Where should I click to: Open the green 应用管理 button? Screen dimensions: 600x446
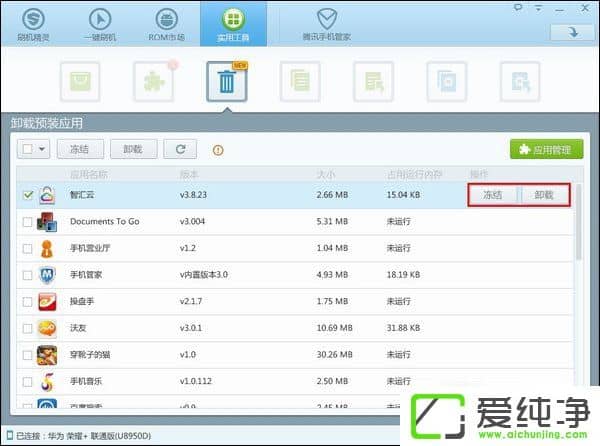(x=546, y=150)
